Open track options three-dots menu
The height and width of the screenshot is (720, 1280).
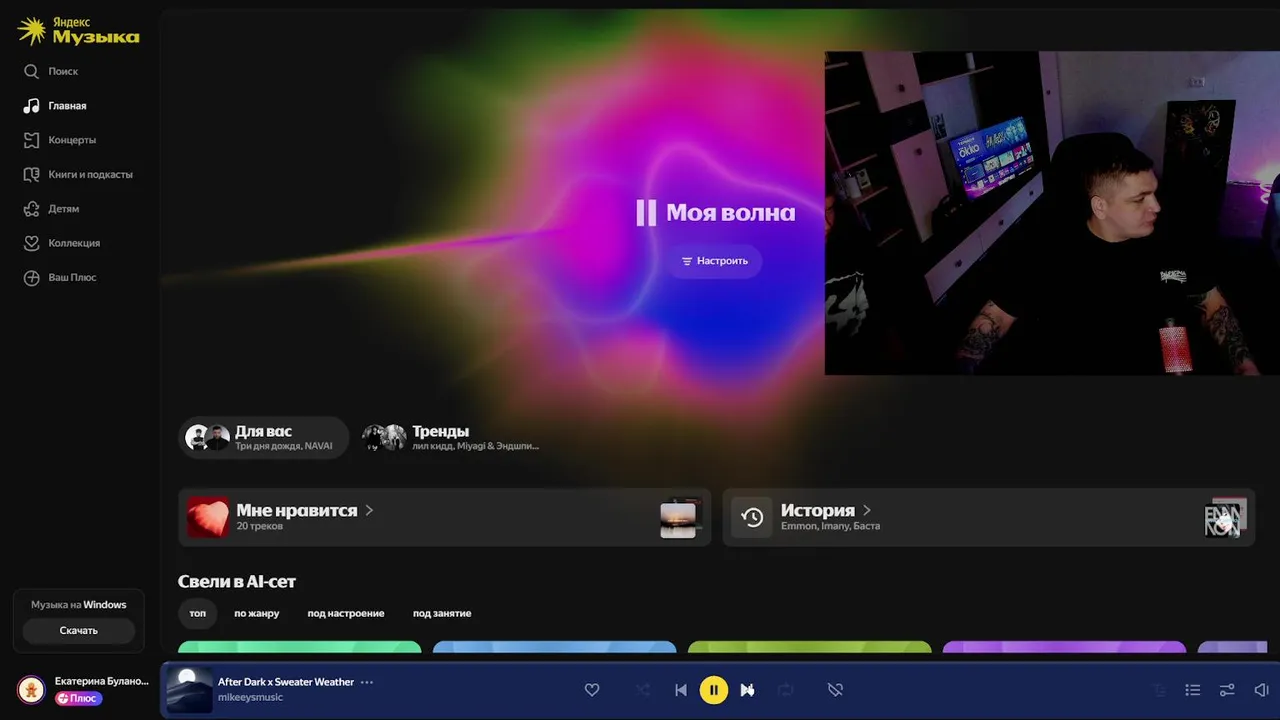(x=367, y=682)
